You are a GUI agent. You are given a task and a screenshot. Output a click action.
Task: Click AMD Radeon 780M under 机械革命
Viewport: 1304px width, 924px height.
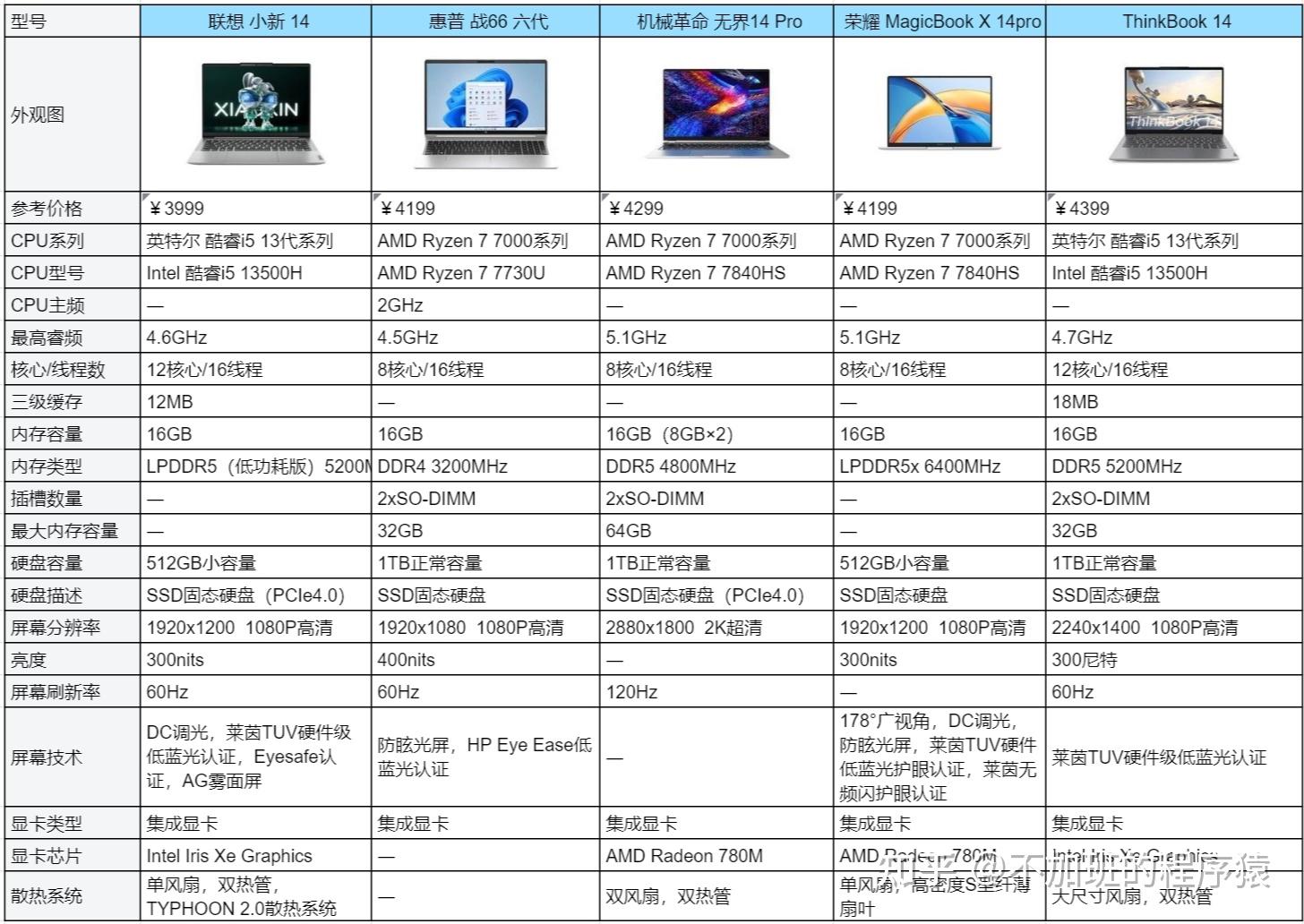(717, 856)
